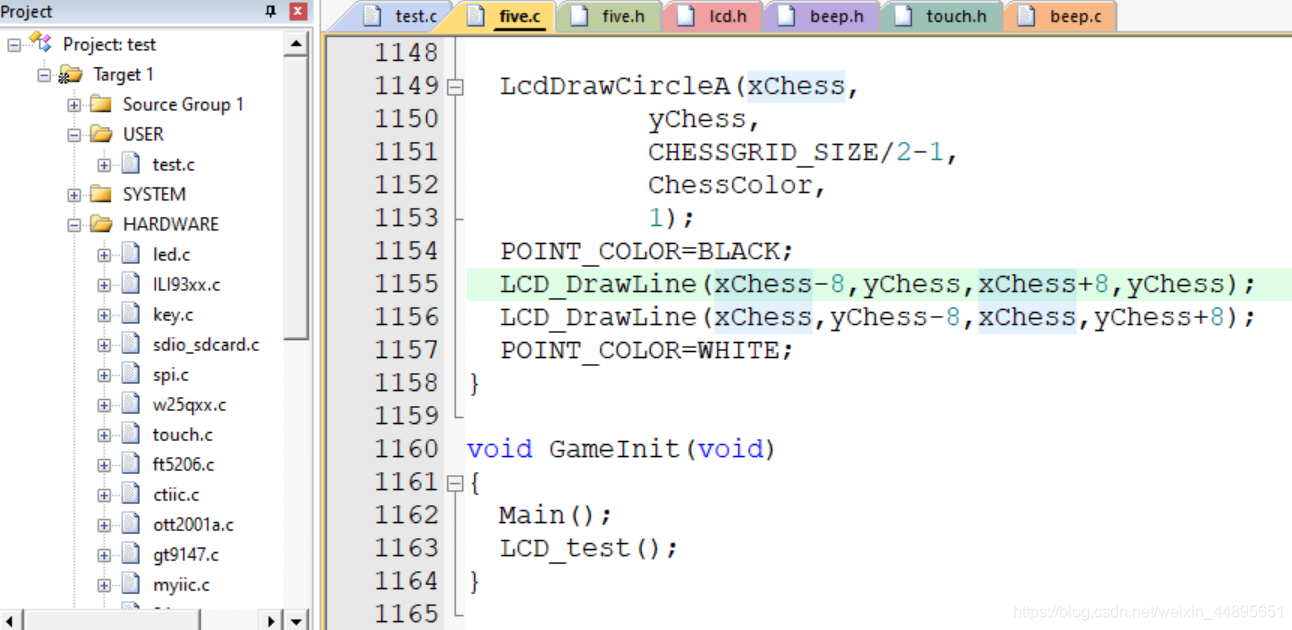Image resolution: width=1292 pixels, height=630 pixels.
Task: Expand the ott2001a.c file node
Action: (x=104, y=524)
